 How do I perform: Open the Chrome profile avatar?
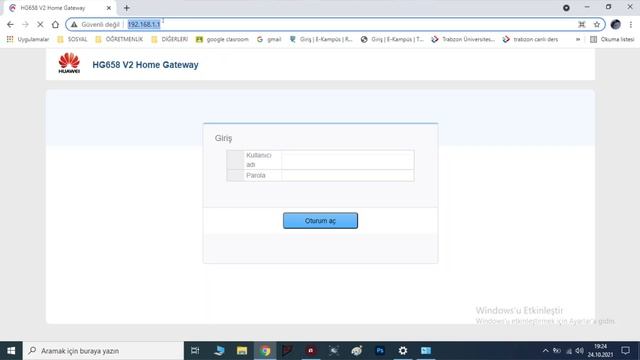coord(616,24)
